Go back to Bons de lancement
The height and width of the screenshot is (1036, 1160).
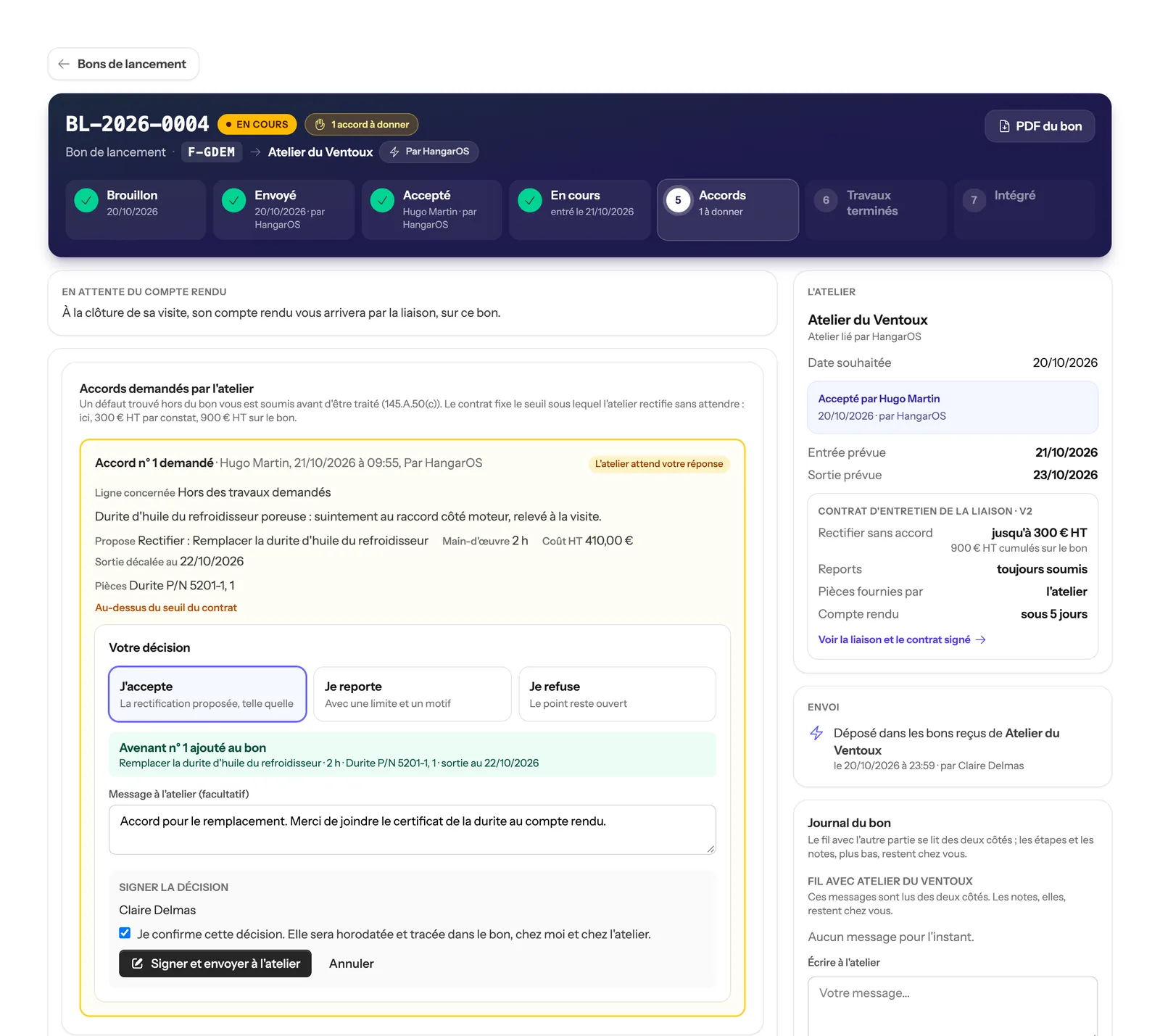coord(123,64)
